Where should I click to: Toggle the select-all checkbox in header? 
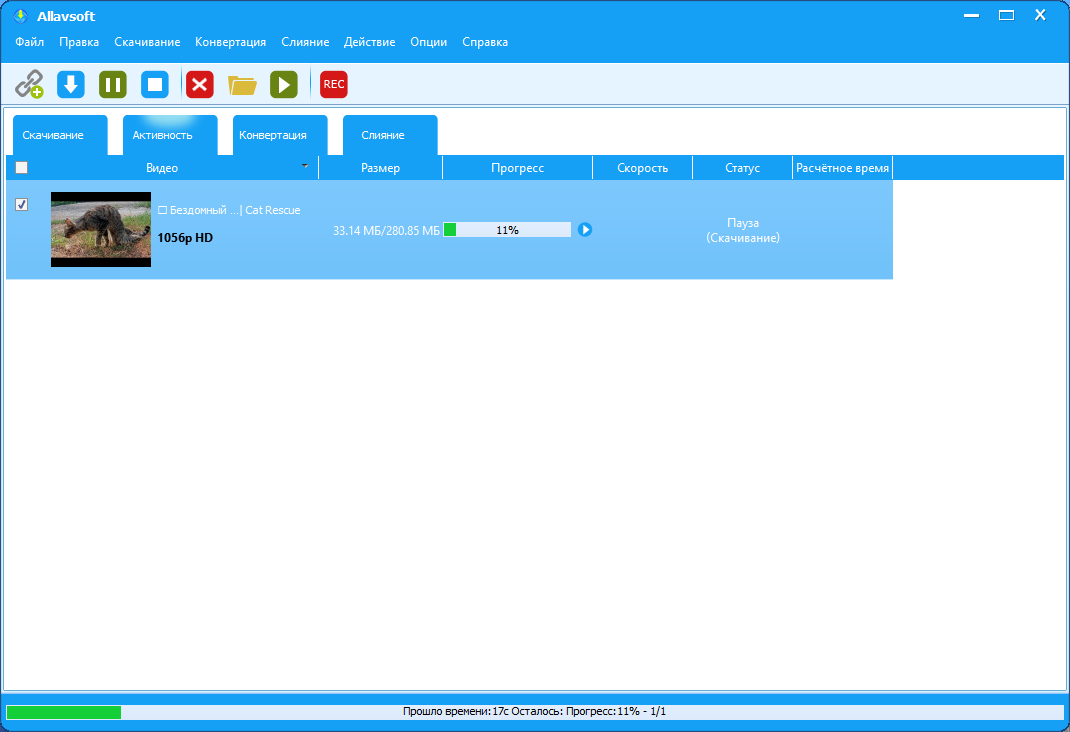(x=22, y=168)
